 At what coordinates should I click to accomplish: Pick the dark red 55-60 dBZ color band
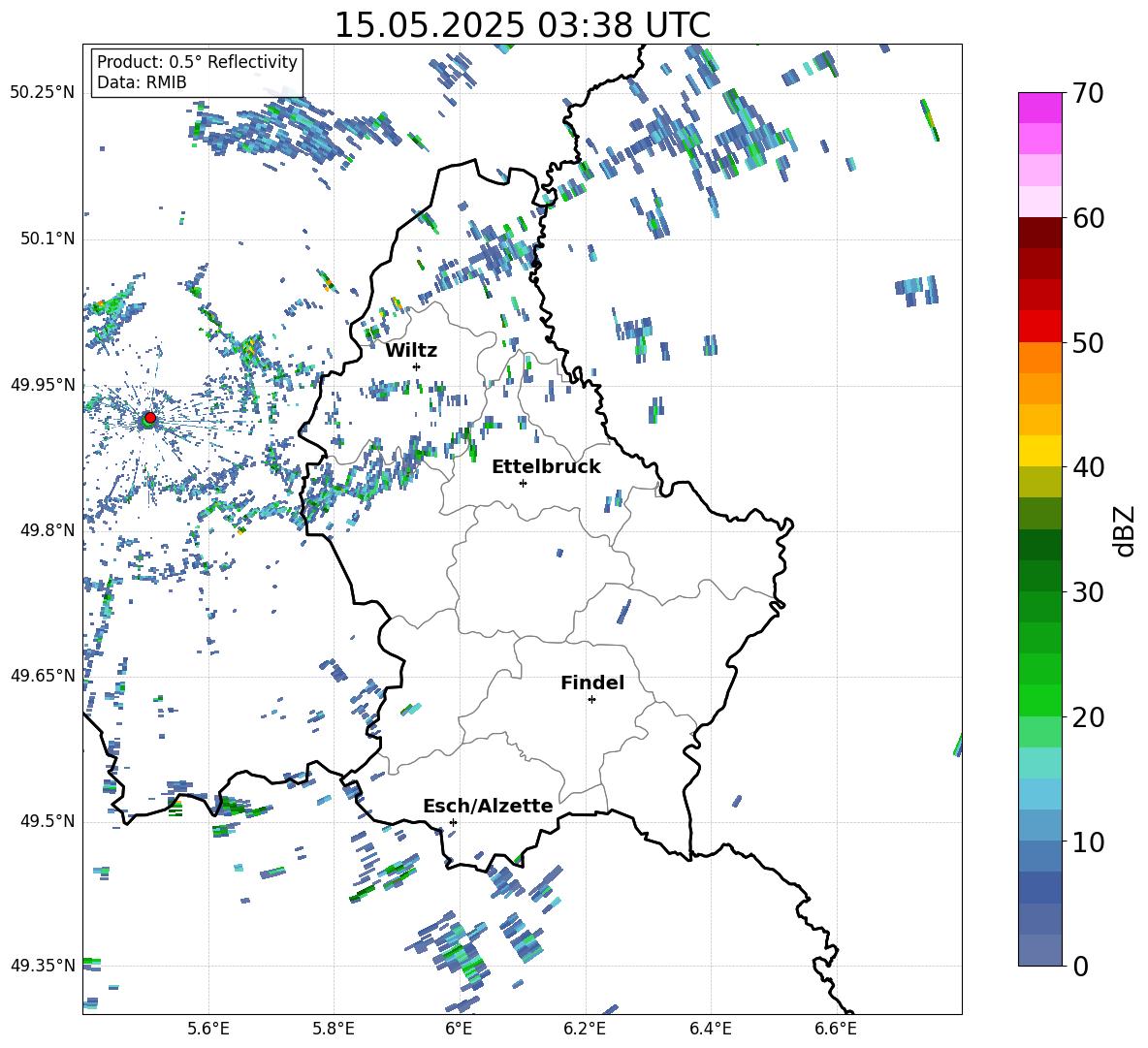pyautogui.click(x=1040, y=248)
